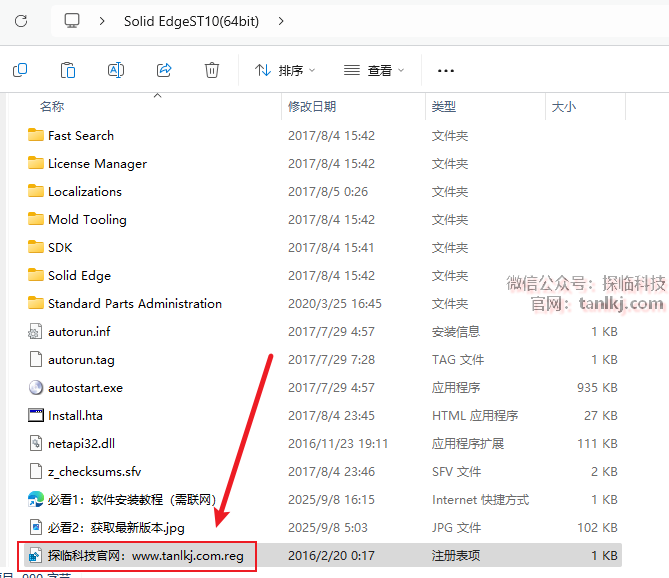669x578 pixels.
Task: Click the Cut icon in toolbar
Action: (20, 70)
